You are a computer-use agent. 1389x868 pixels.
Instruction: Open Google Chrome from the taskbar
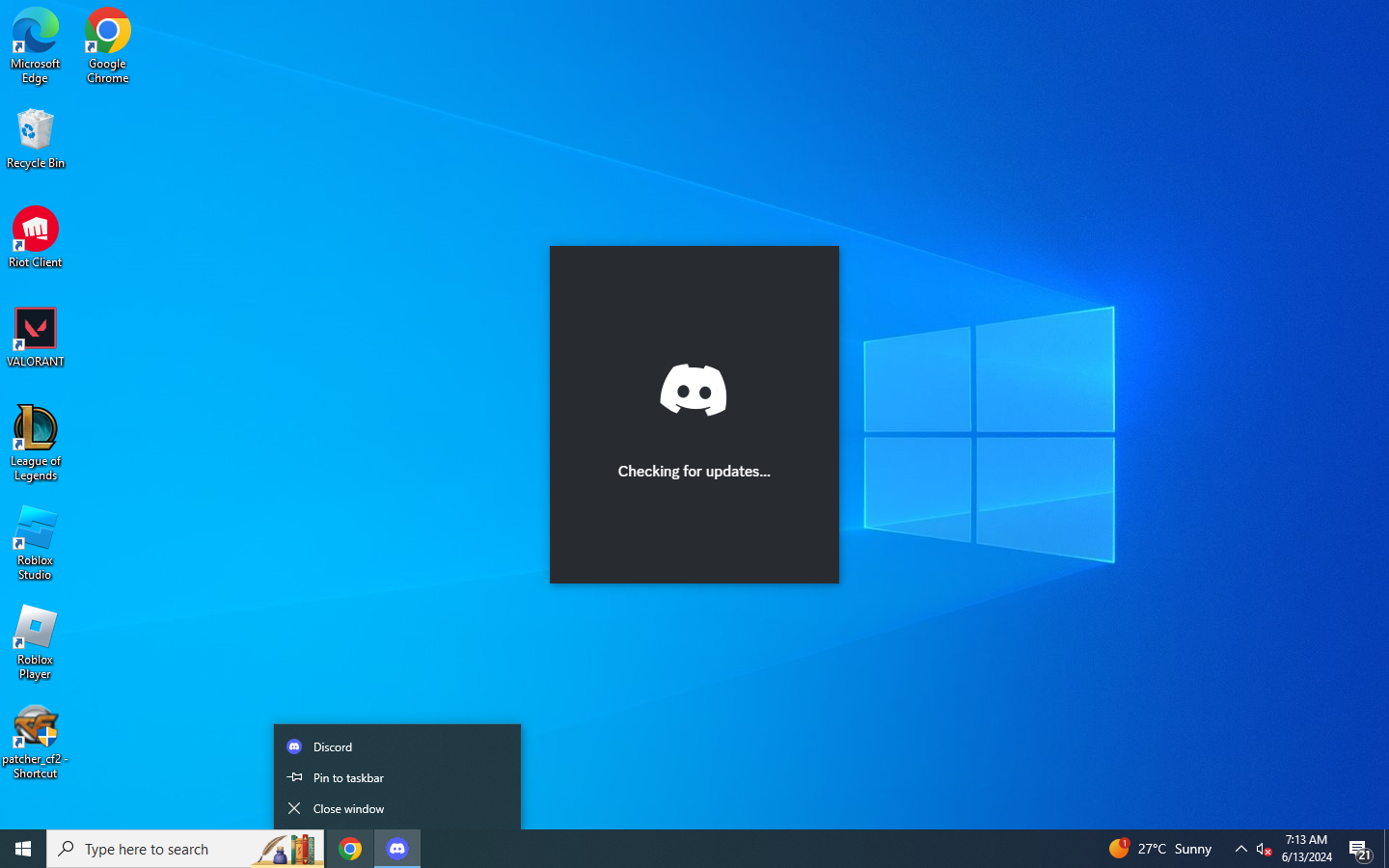[350, 849]
